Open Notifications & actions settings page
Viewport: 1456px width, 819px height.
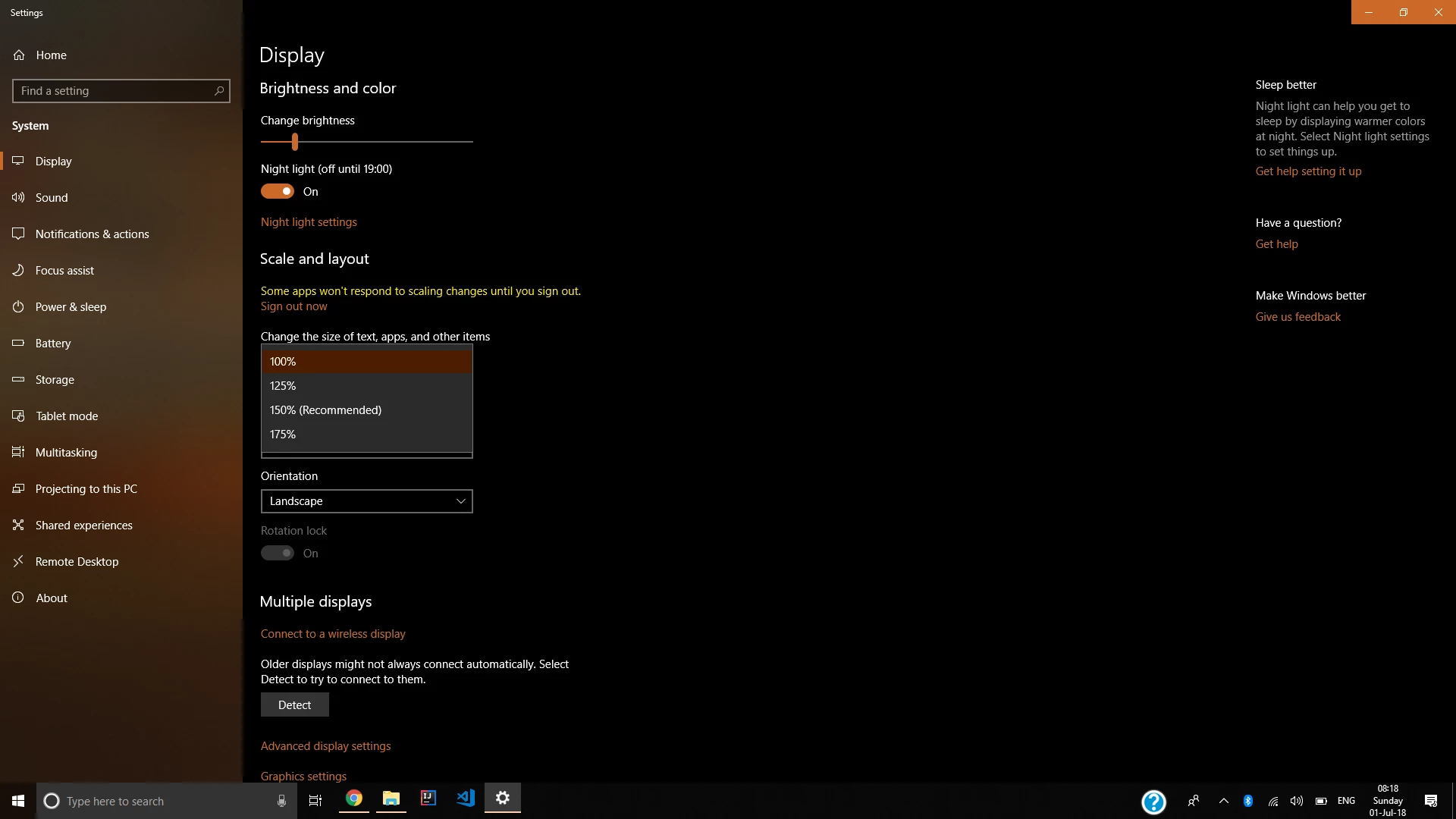pyautogui.click(x=92, y=234)
